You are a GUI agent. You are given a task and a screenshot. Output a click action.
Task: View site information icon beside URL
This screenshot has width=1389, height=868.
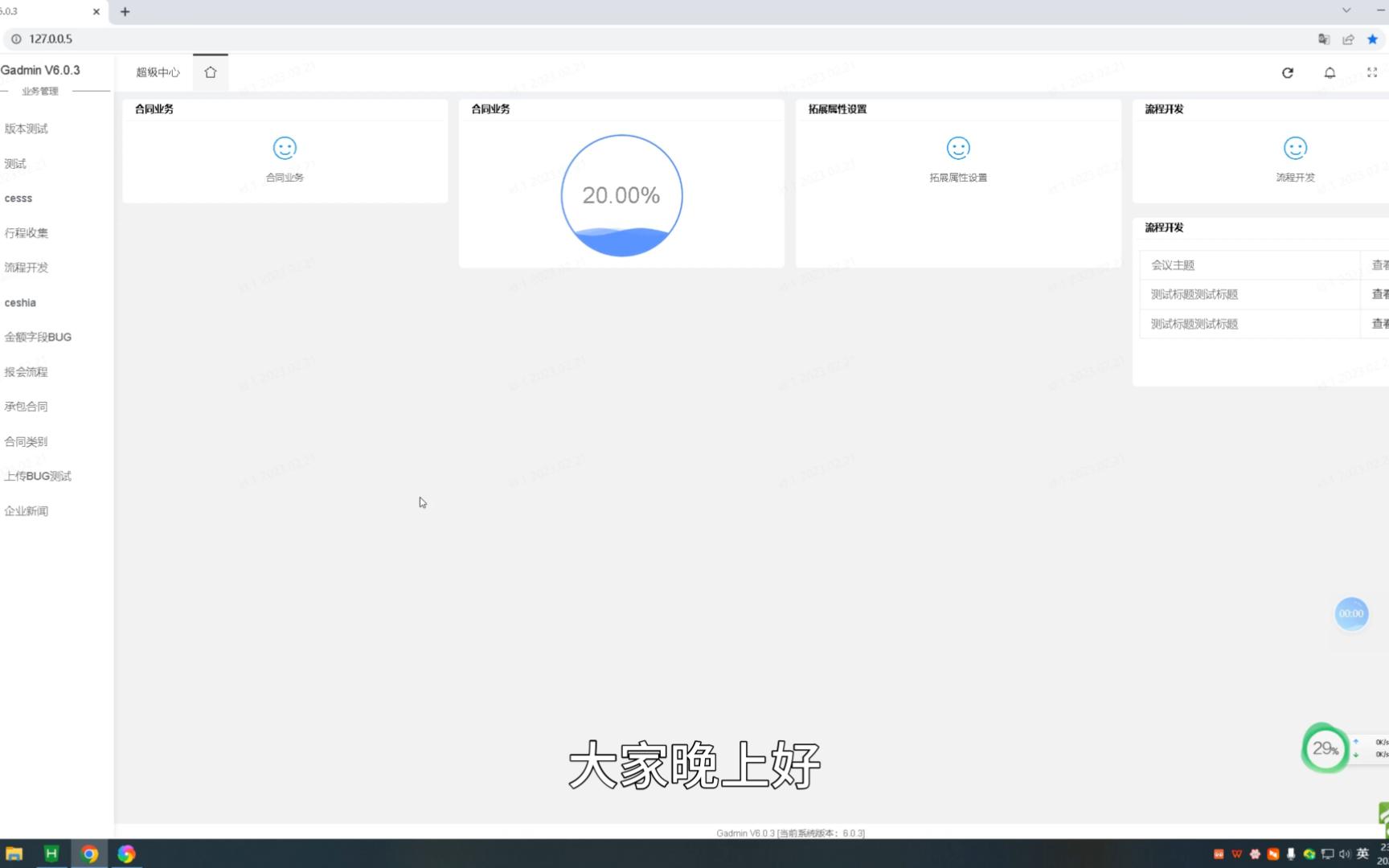(16, 39)
